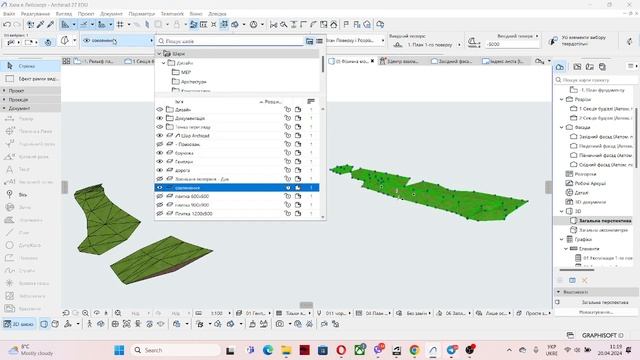Collapse the Документ section in Toolbox
640x360 pixels.
pyautogui.click(x=31, y=108)
